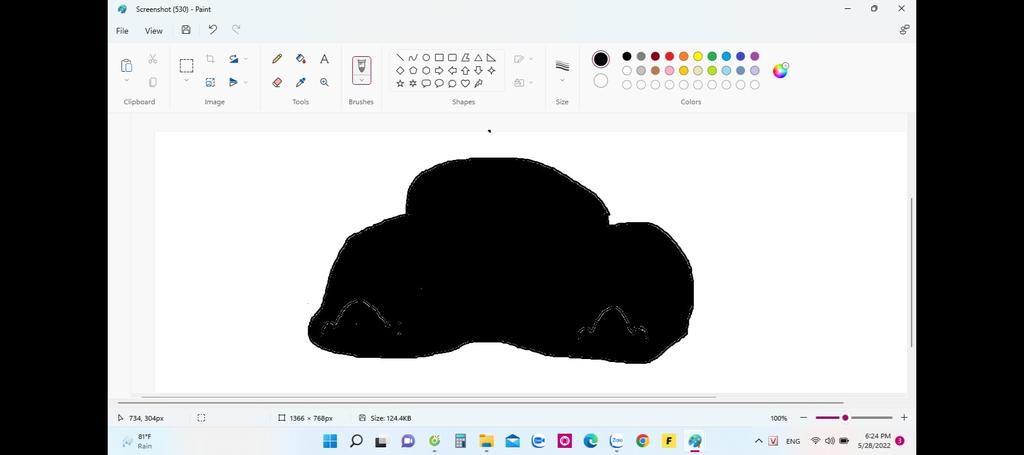Click the vertical scrollbar of the canvas
Screen dimensions: 1024x455
tap(911, 271)
